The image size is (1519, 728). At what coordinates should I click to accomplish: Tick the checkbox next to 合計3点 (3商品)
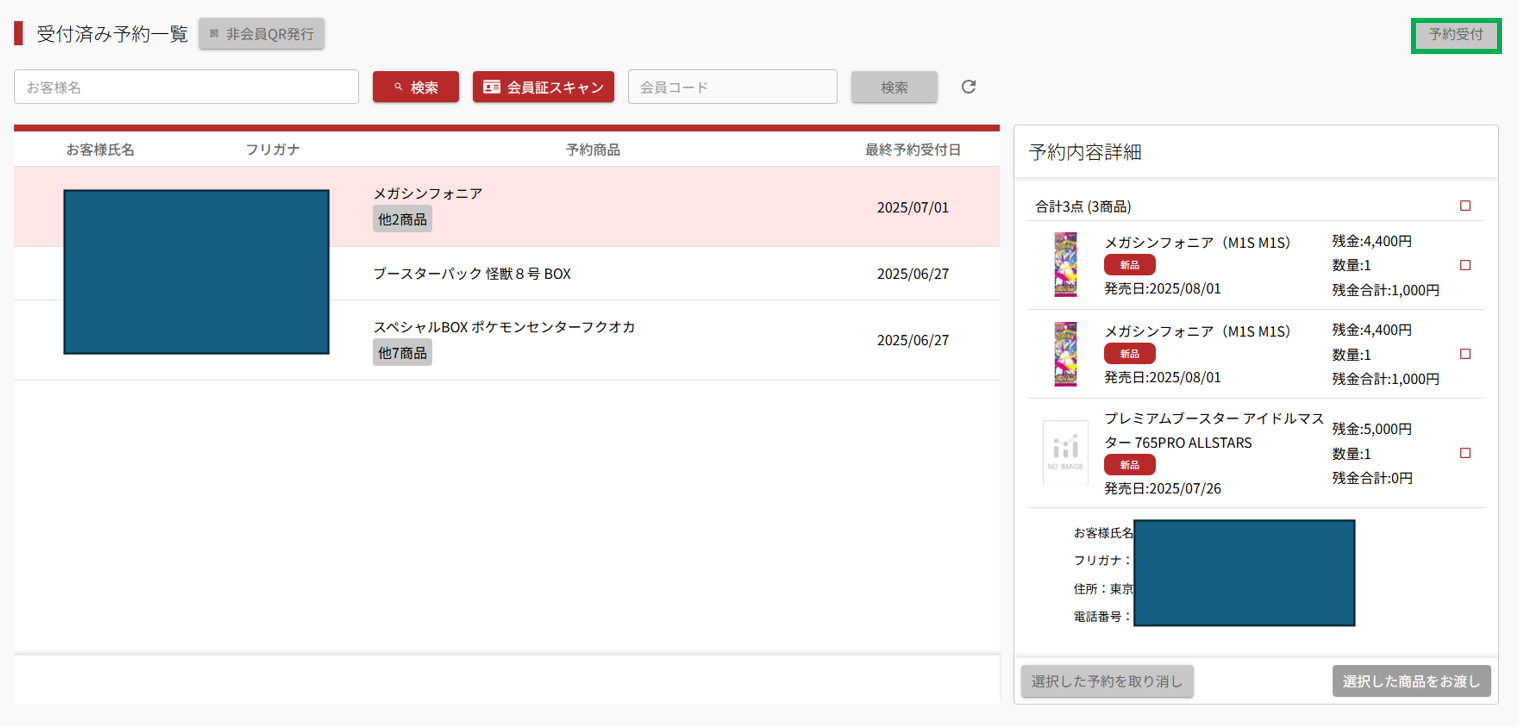(x=1466, y=206)
